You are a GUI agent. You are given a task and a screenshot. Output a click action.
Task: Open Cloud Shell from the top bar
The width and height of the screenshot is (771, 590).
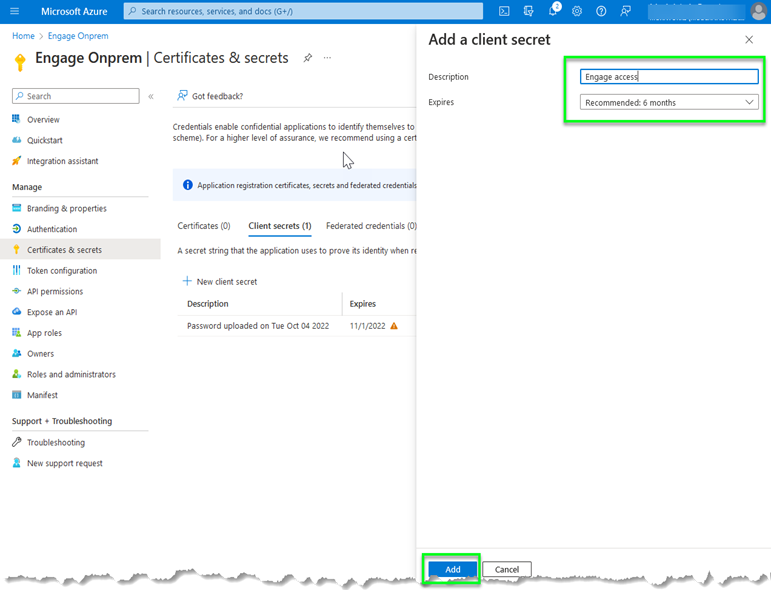point(504,11)
